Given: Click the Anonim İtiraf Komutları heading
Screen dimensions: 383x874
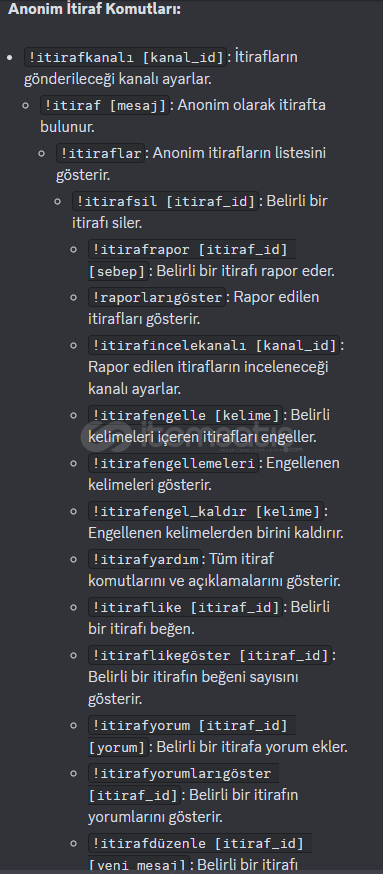Looking at the screenshot, I should pyautogui.click(x=95, y=9).
